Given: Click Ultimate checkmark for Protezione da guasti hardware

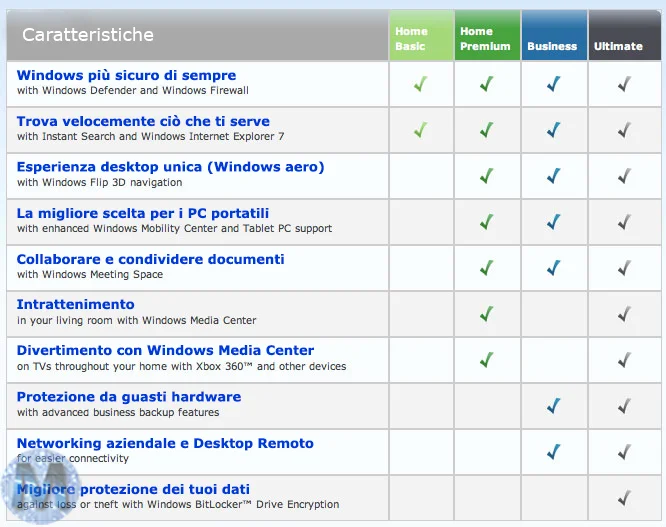Looking at the screenshot, I should 624,406.
